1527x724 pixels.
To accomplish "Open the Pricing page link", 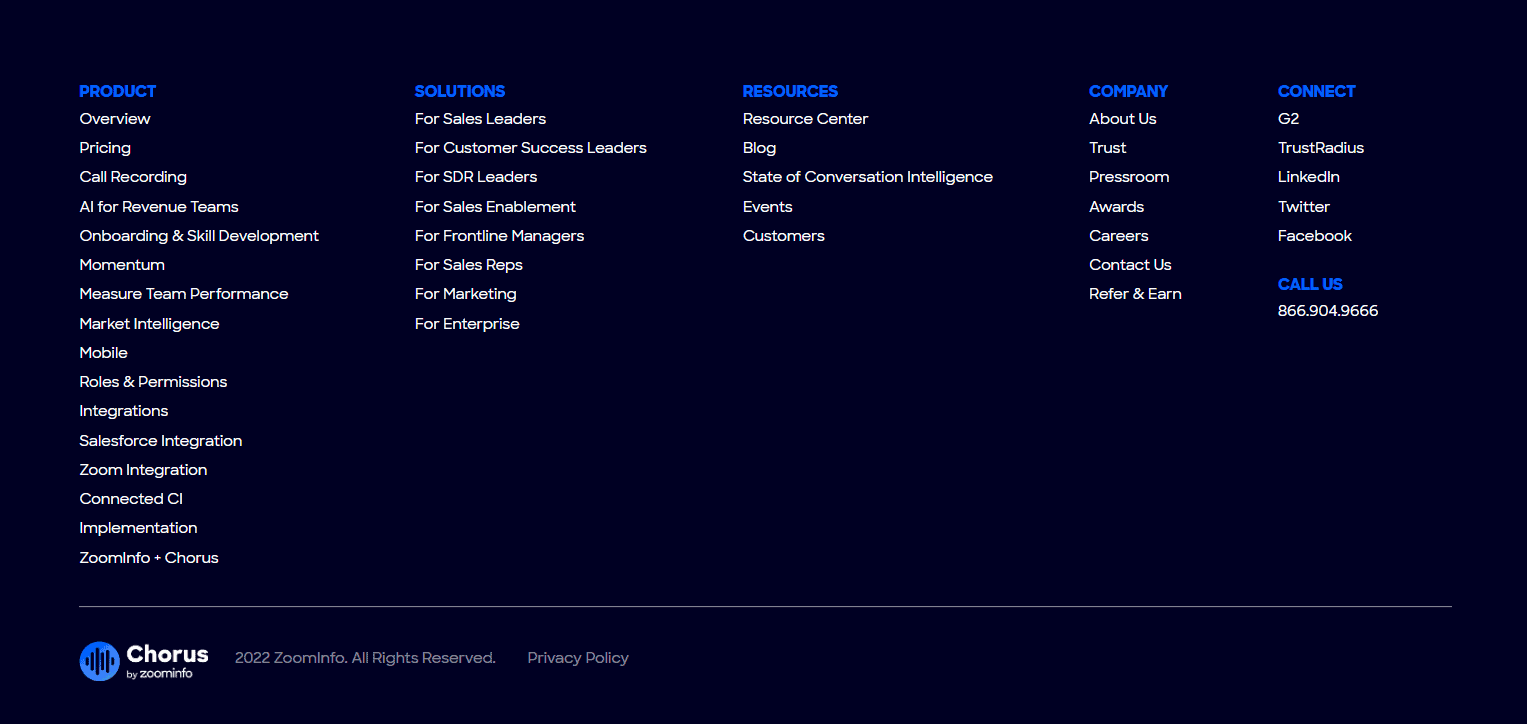I will 105,148.
